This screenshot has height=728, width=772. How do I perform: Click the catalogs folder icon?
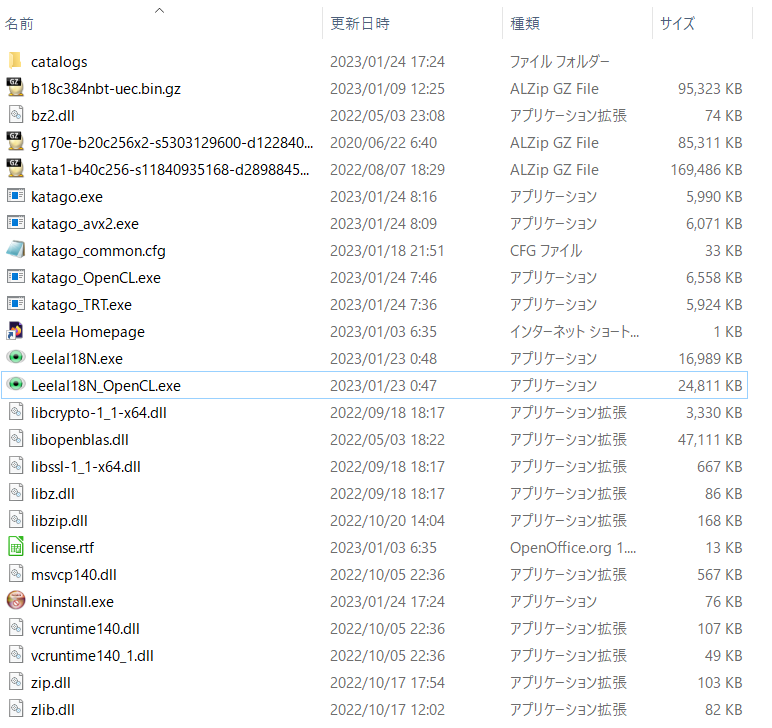click(x=15, y=61)
